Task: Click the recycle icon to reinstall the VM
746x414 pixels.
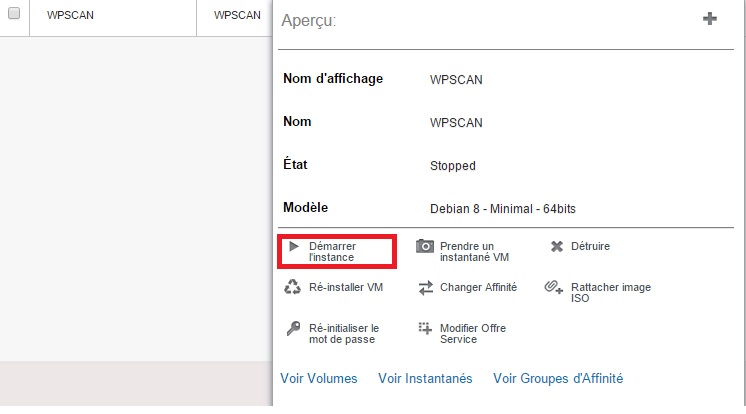Action: point(293,287)
